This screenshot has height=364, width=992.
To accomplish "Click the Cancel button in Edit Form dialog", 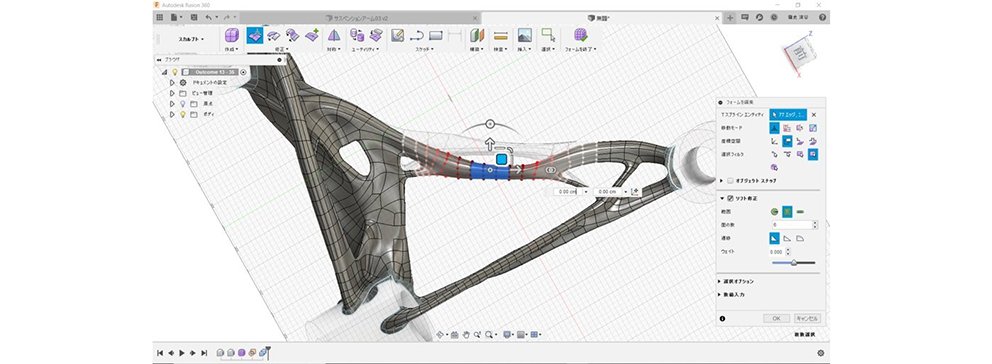I will point(807,318).
